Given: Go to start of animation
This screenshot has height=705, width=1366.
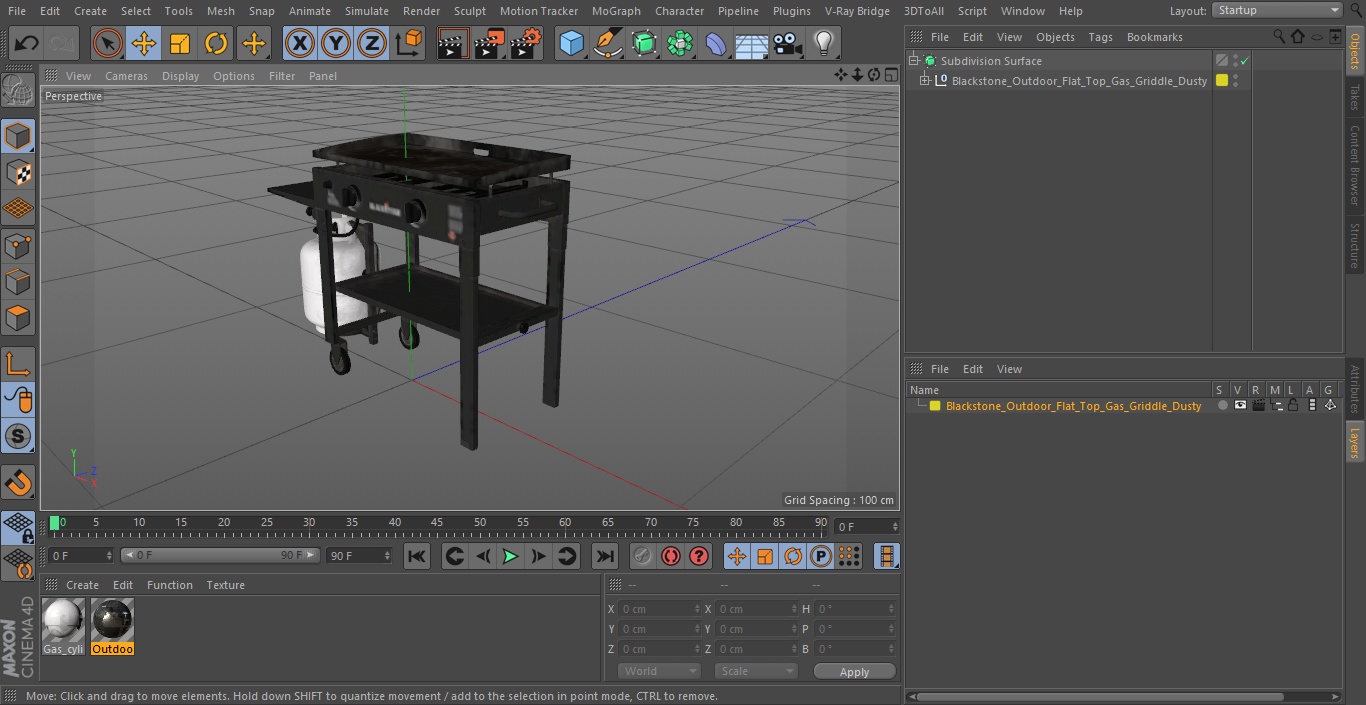Looking at the screenshot, I should click(x=417, y=556).
